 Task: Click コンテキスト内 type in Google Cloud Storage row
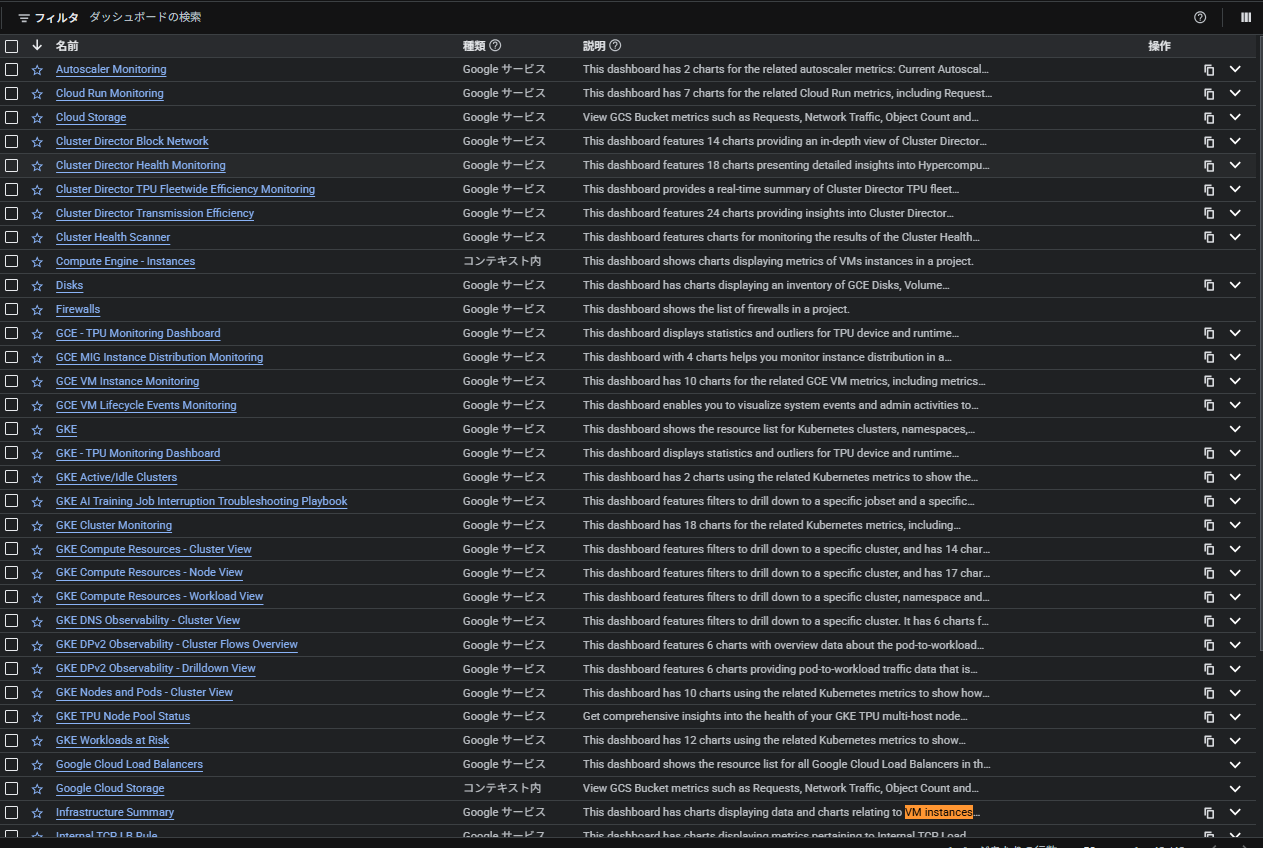pos(502,789)
